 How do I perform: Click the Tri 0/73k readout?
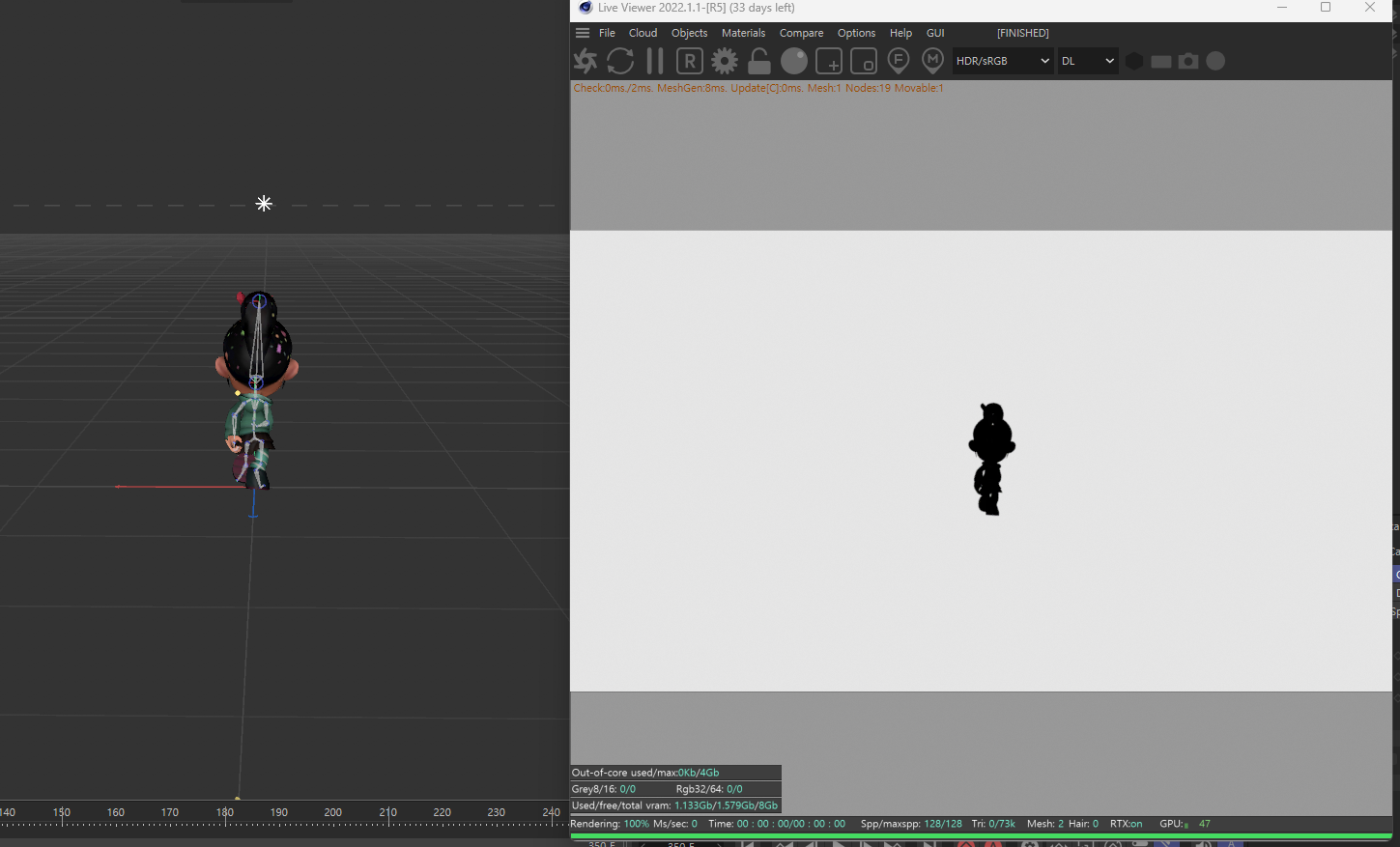coord(993,824)
